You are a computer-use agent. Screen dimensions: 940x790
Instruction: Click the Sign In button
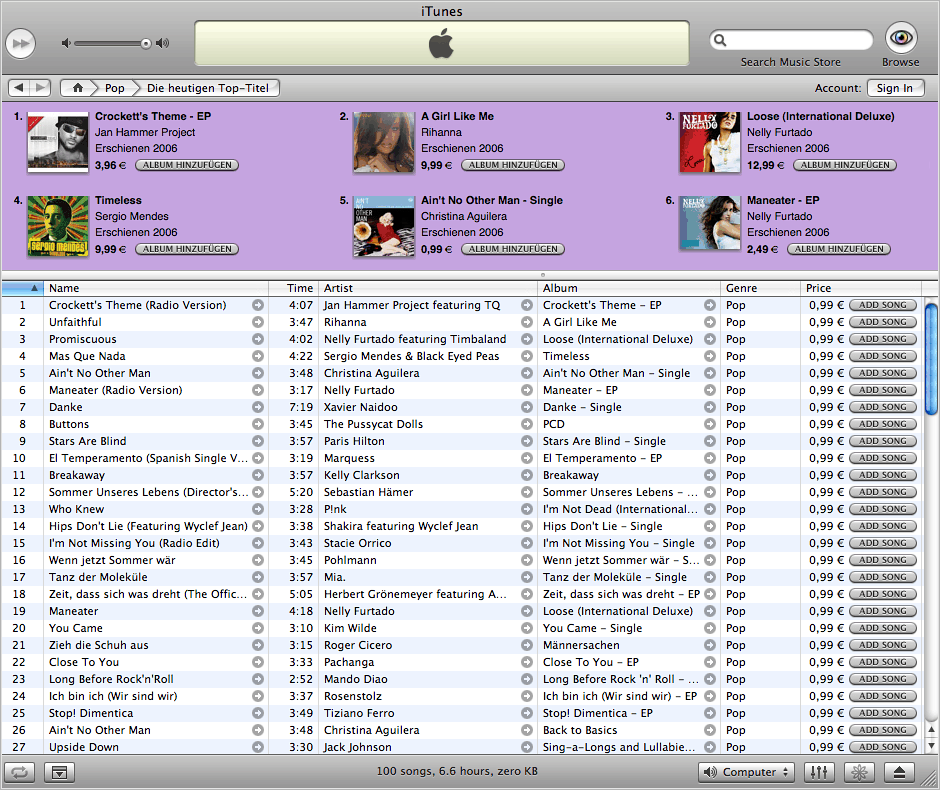pos(894,88)
